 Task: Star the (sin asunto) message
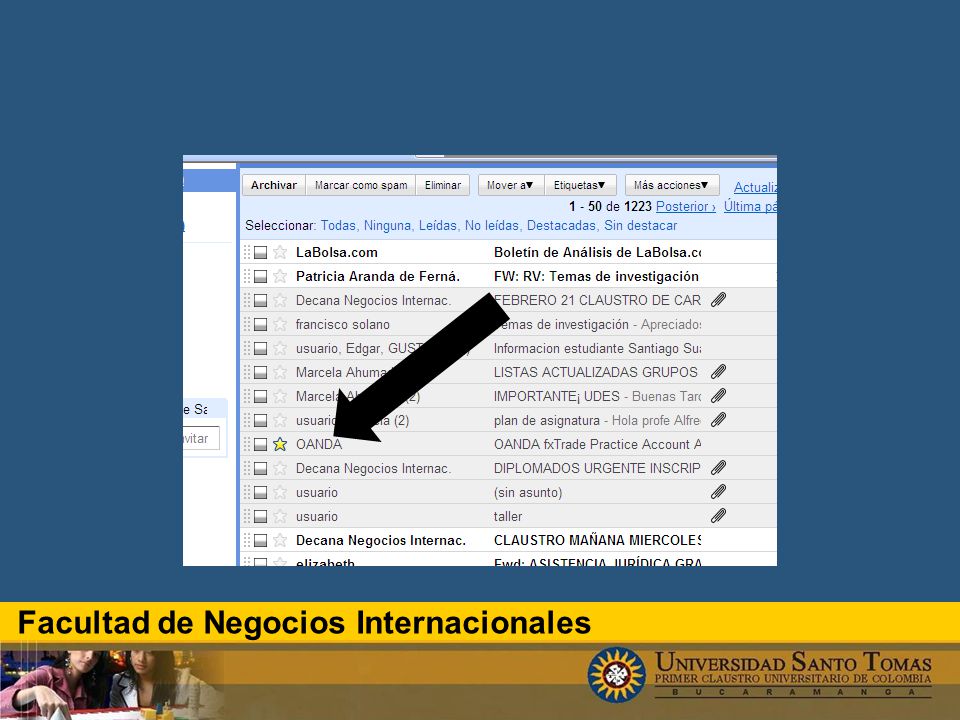pyautogui.click(x=280, y=492)
